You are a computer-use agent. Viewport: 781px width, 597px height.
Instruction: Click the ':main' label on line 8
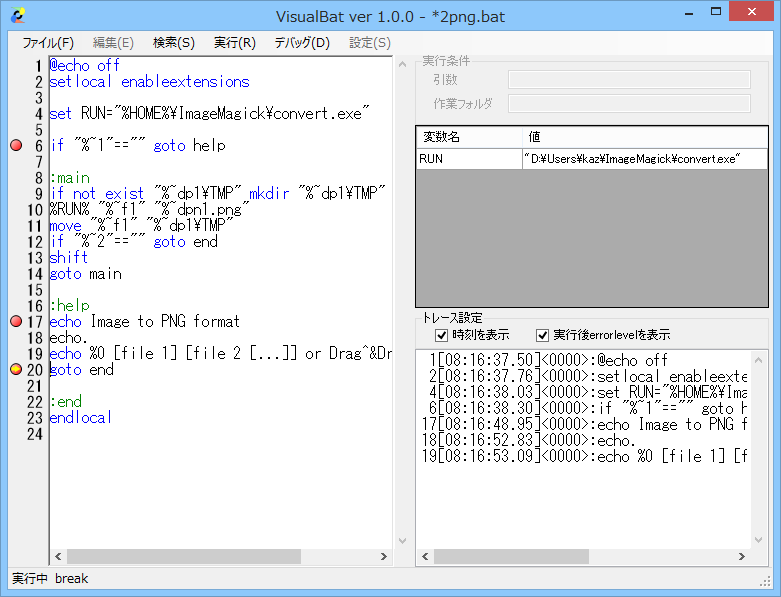[x=70, y=178]
